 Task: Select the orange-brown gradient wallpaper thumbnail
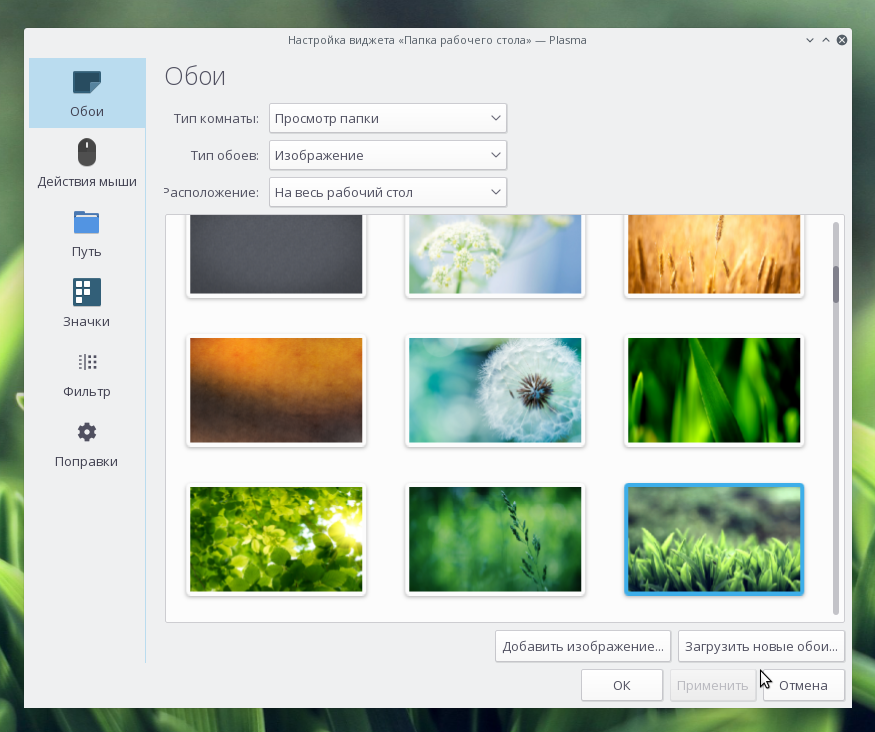276,390
